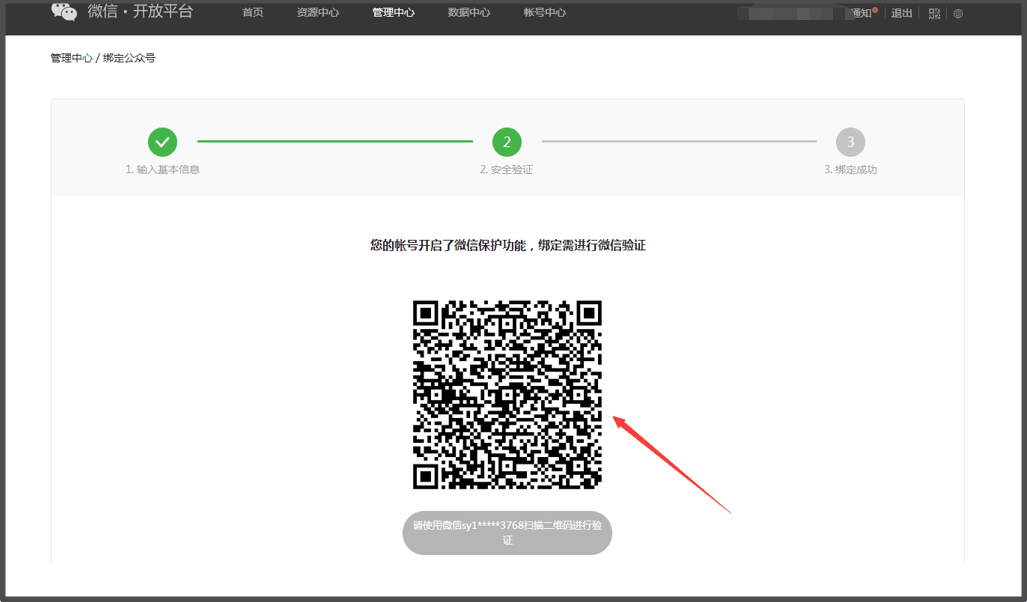Click the grey scan-QR instruction pill
Viewport: 1027px width, 602px height.
[507, 533]
